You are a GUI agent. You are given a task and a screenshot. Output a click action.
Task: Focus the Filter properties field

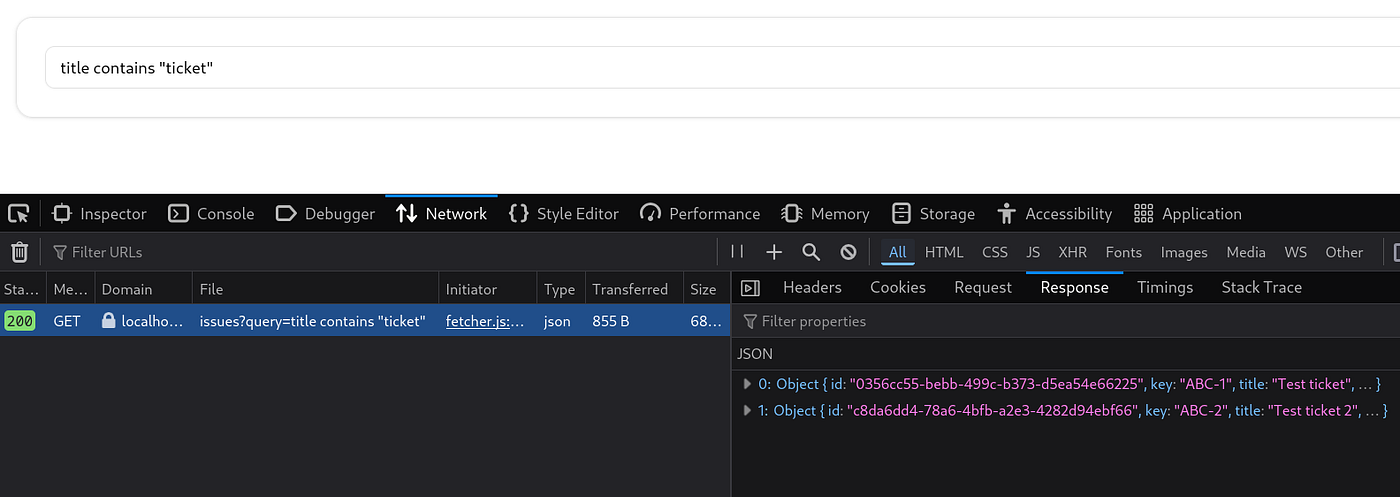(1068, 321)
